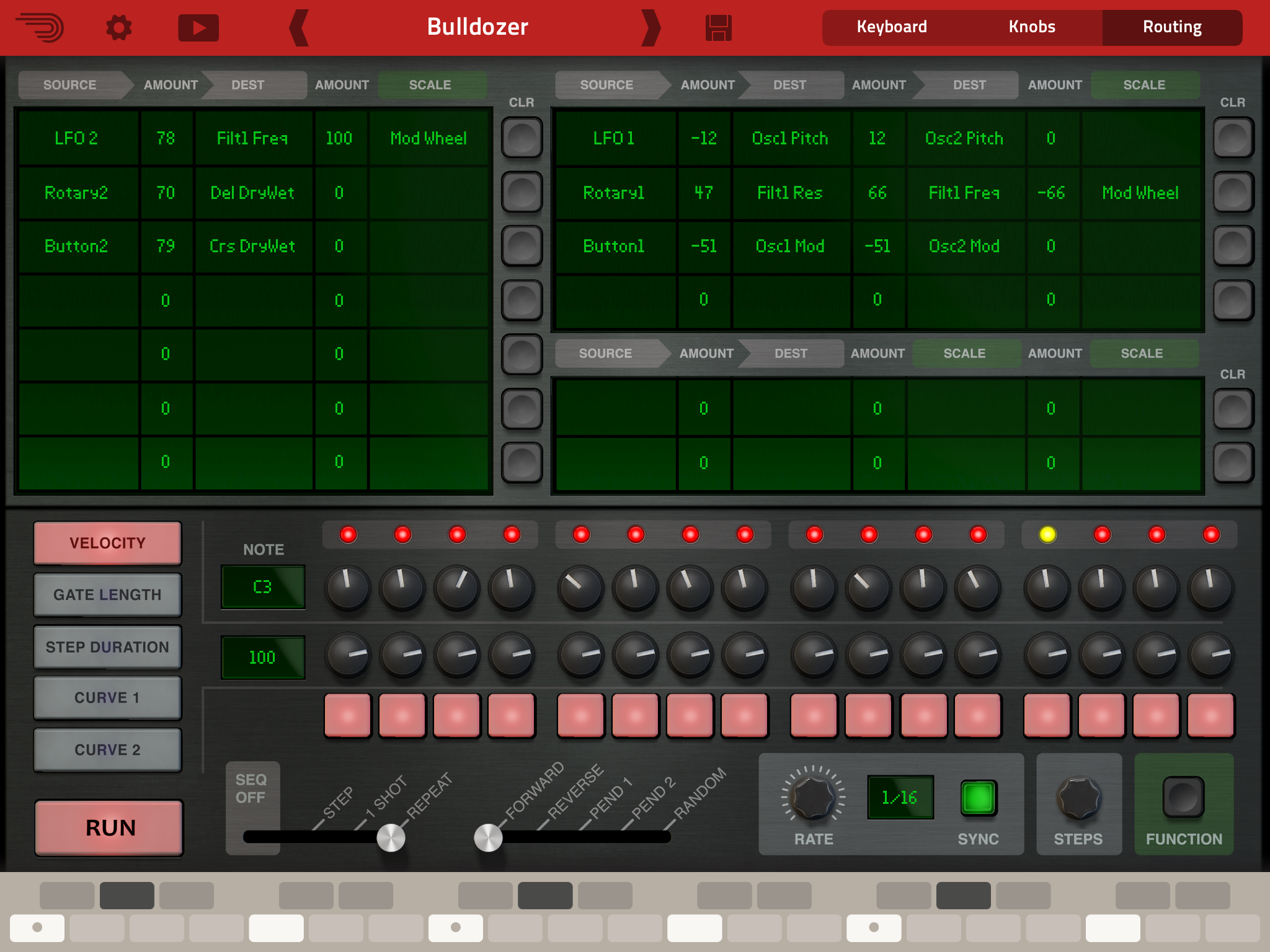The image size is (1270, 952).
Task: Select Filt1 Freq destination in LFO 2 row
Action: pos(253,138)
